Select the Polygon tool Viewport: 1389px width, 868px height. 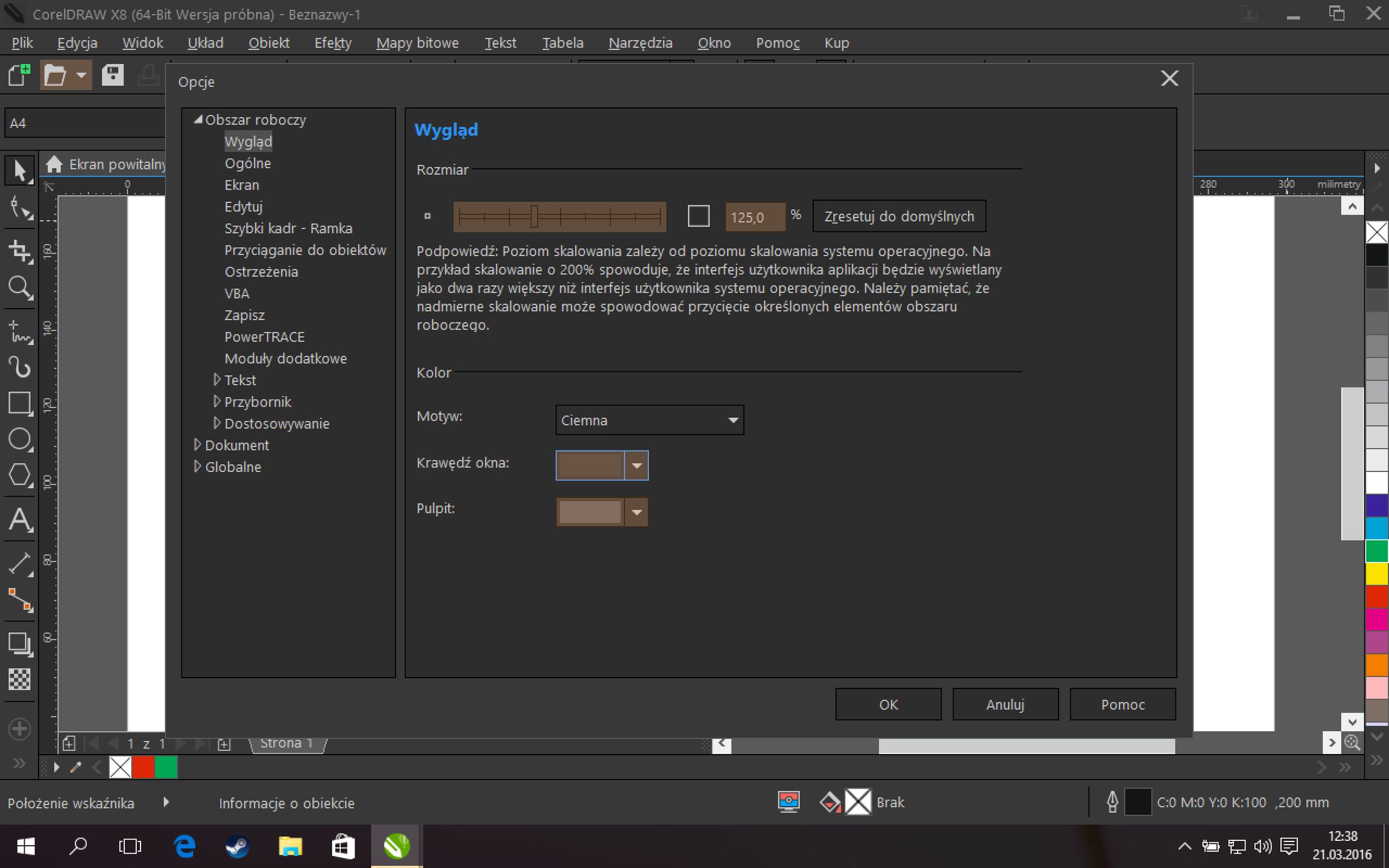(x=19, y=476)
